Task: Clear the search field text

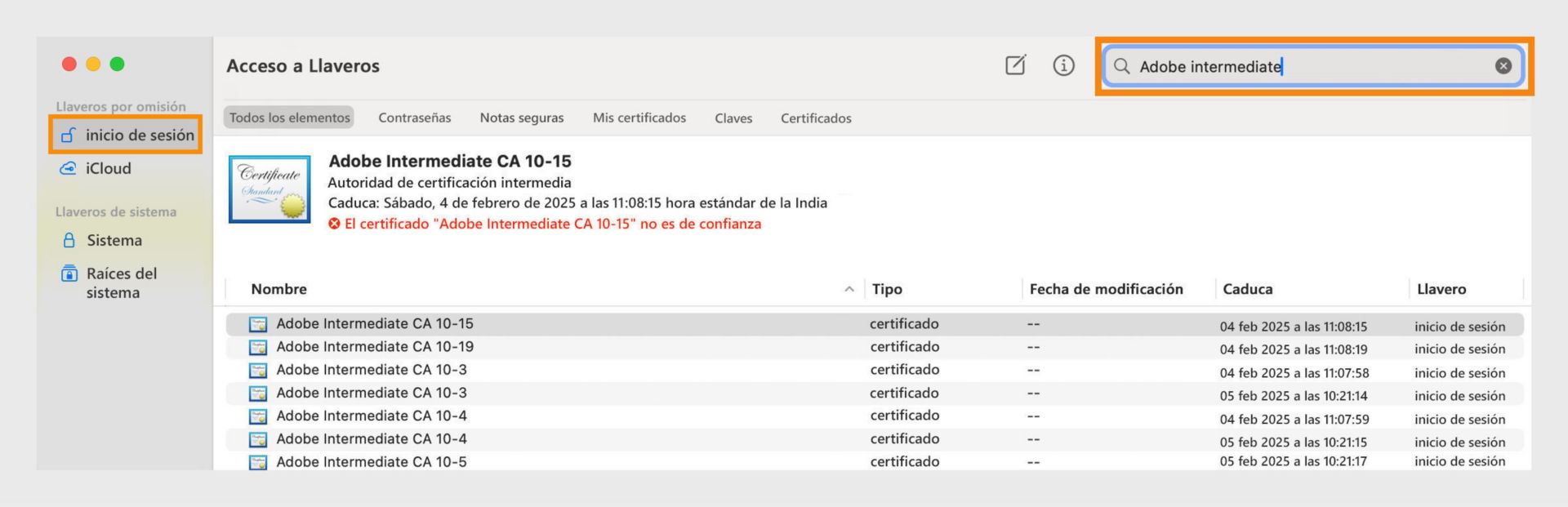Action: tap(1503, 66)
